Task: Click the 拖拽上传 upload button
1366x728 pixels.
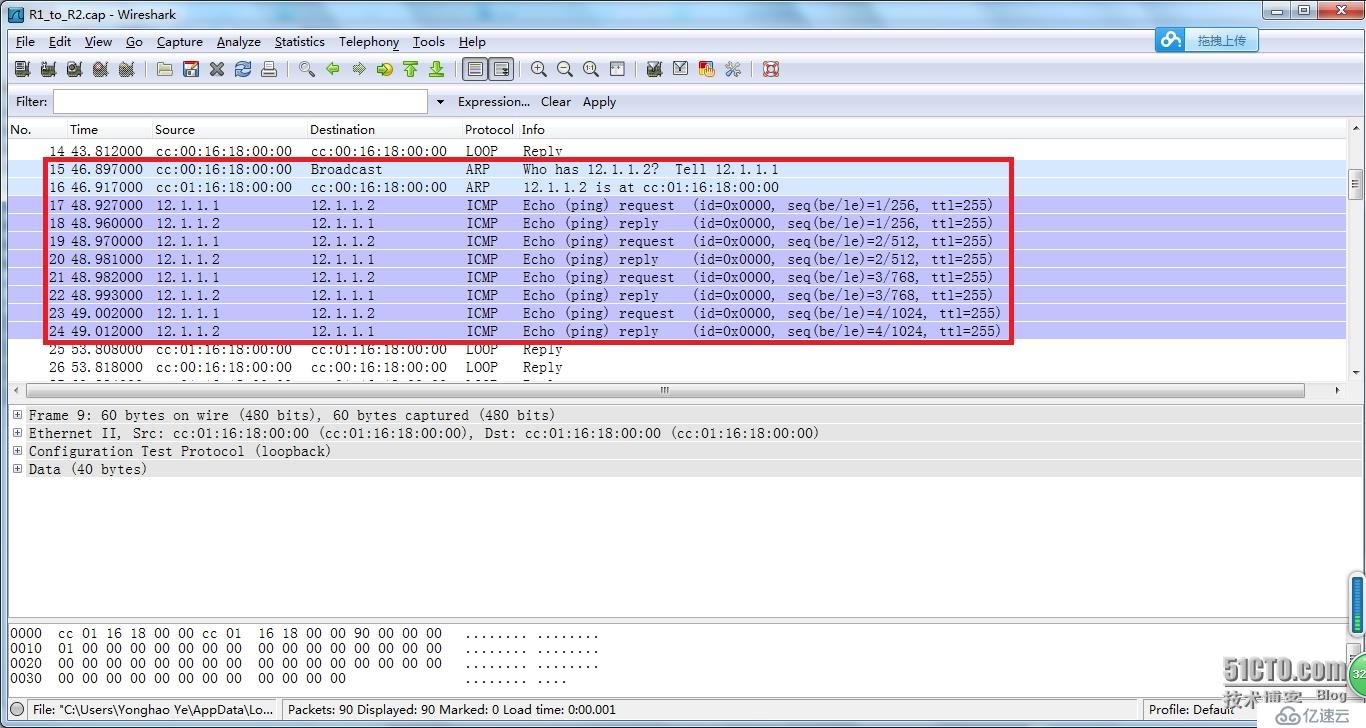Action: coord(1207,40)
